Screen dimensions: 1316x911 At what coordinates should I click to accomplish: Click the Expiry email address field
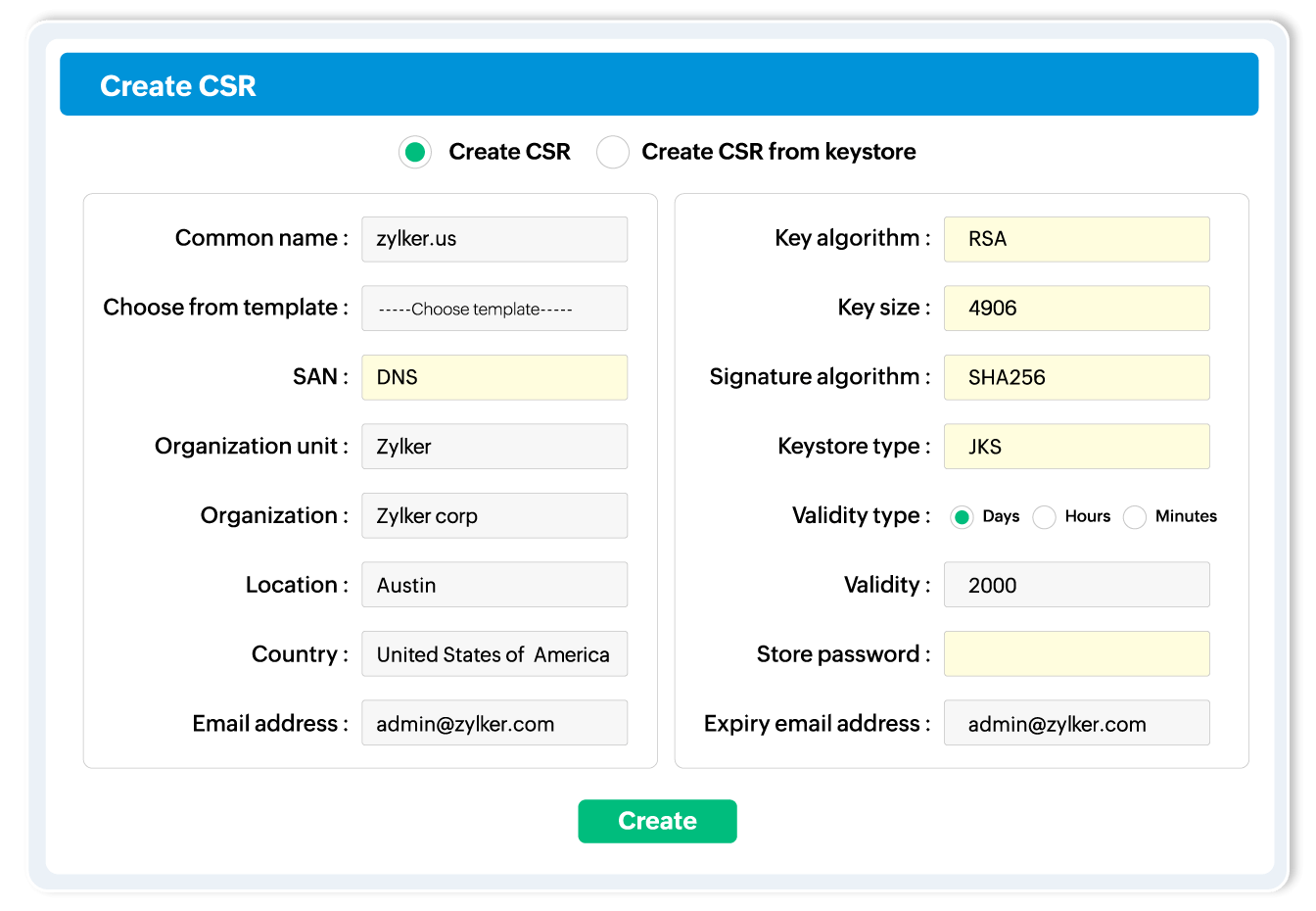pos(1077,723)
